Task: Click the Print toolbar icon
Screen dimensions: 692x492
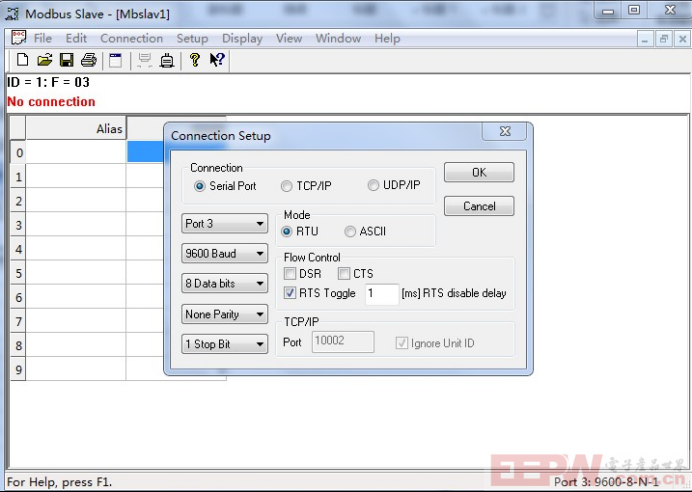Action: [x=89, y=60]
